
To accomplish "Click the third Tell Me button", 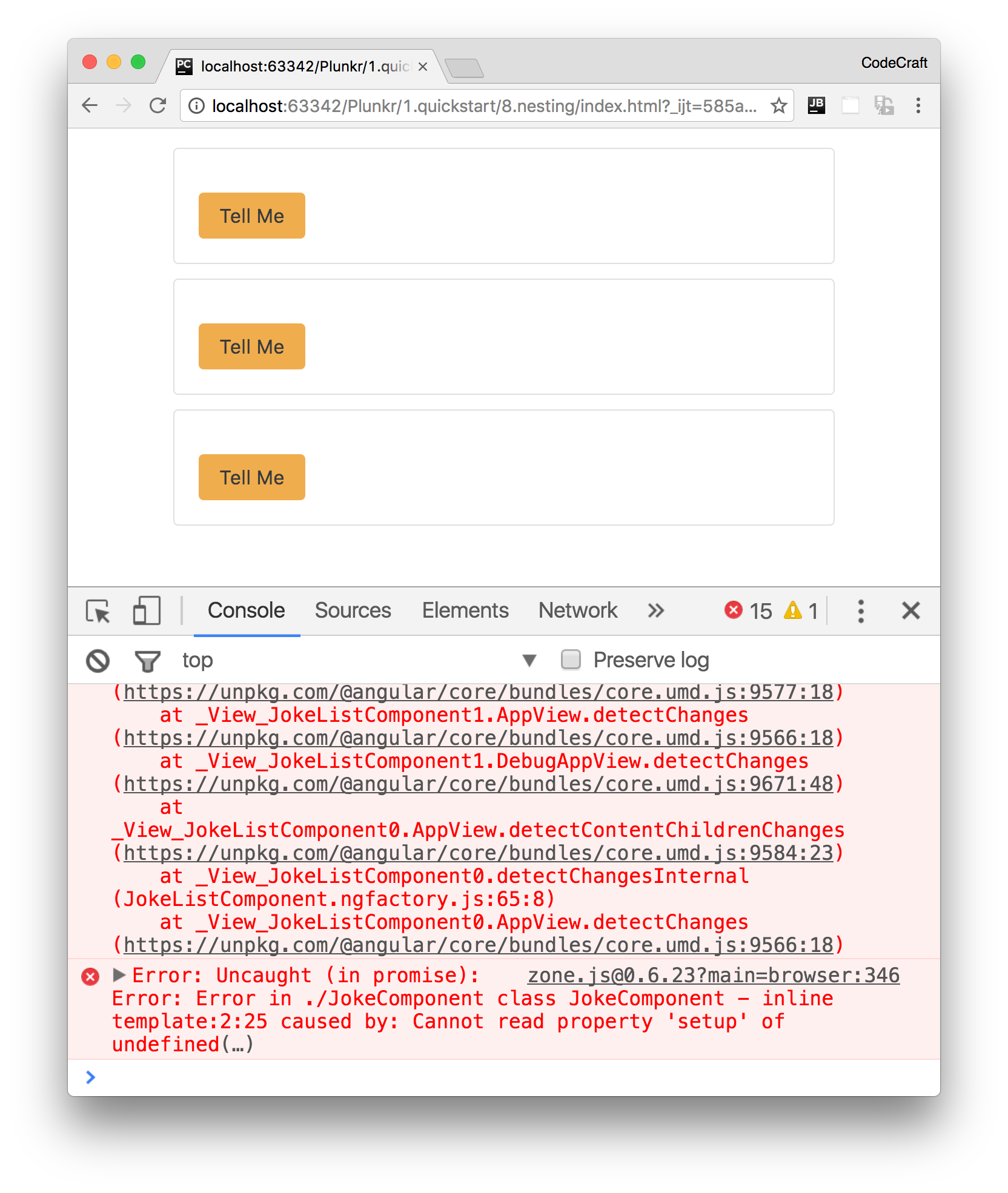I will pos(252,477).
